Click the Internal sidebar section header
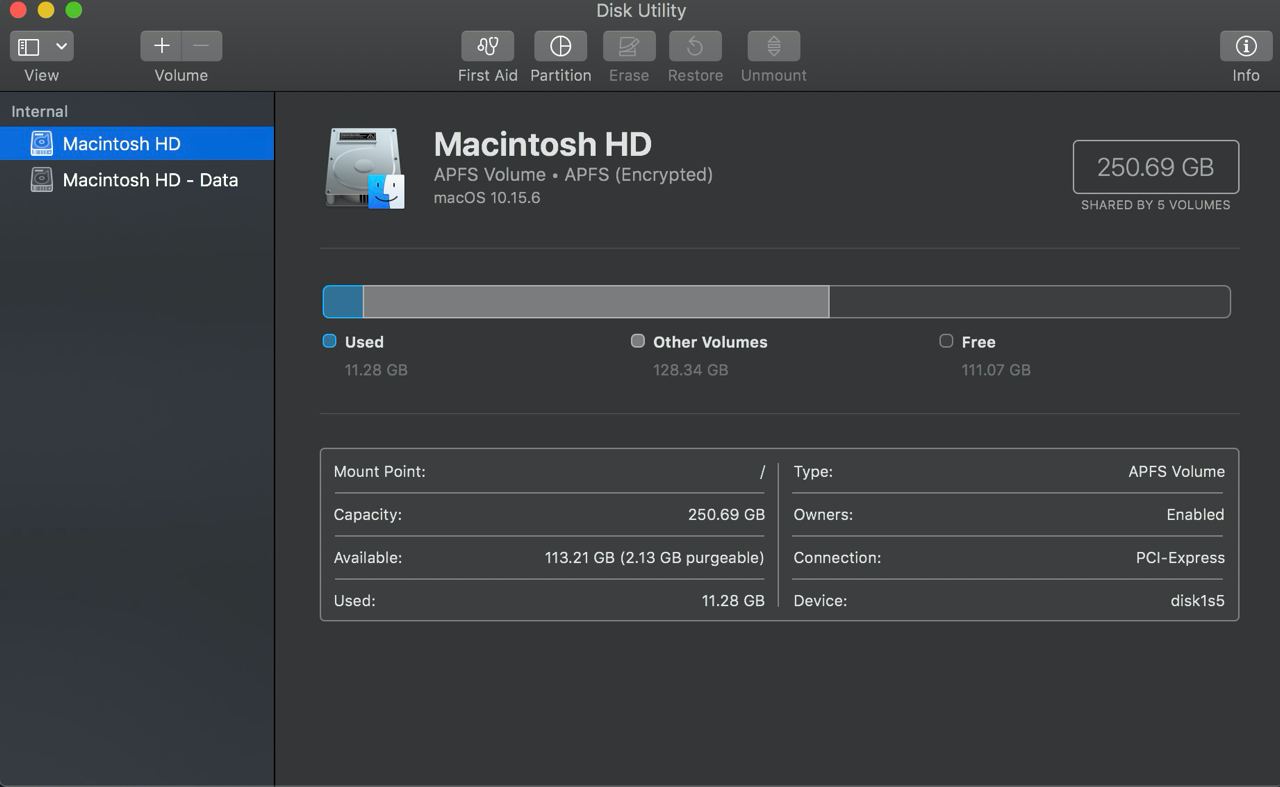Viewport: 1280px width, 787px height. [x=40, y=111]
